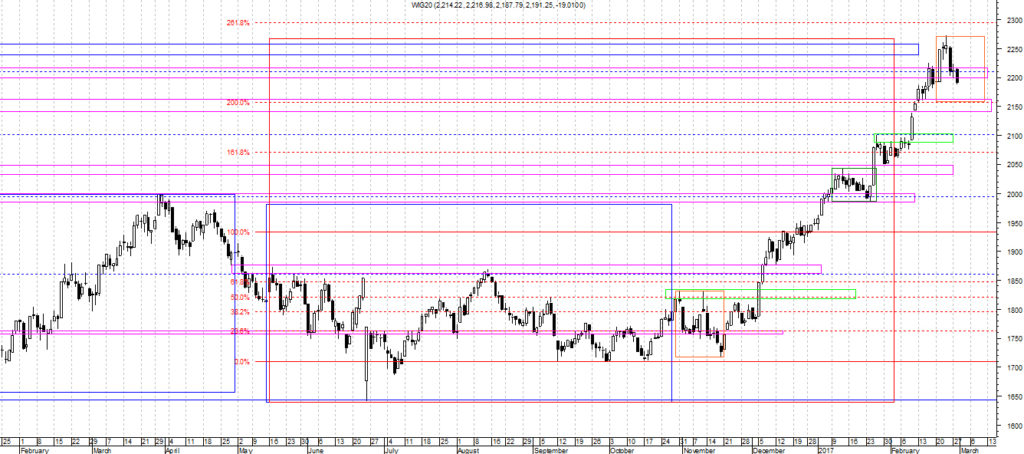The width and height of the screenshot is (1024, 454).
Task: Click the 2250 price axis label
Action: tap(1015, 49)
